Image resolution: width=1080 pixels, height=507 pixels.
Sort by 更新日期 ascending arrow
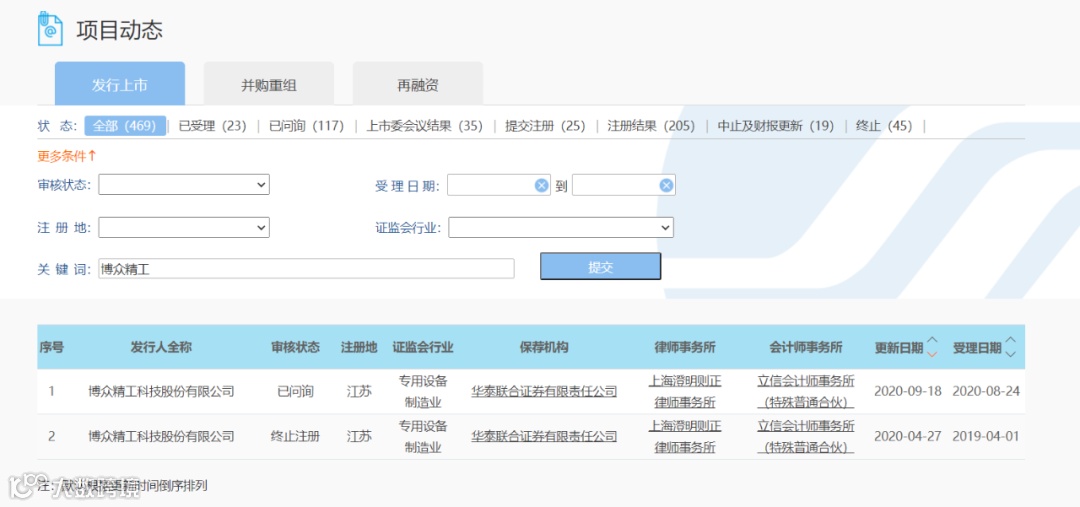933,340
